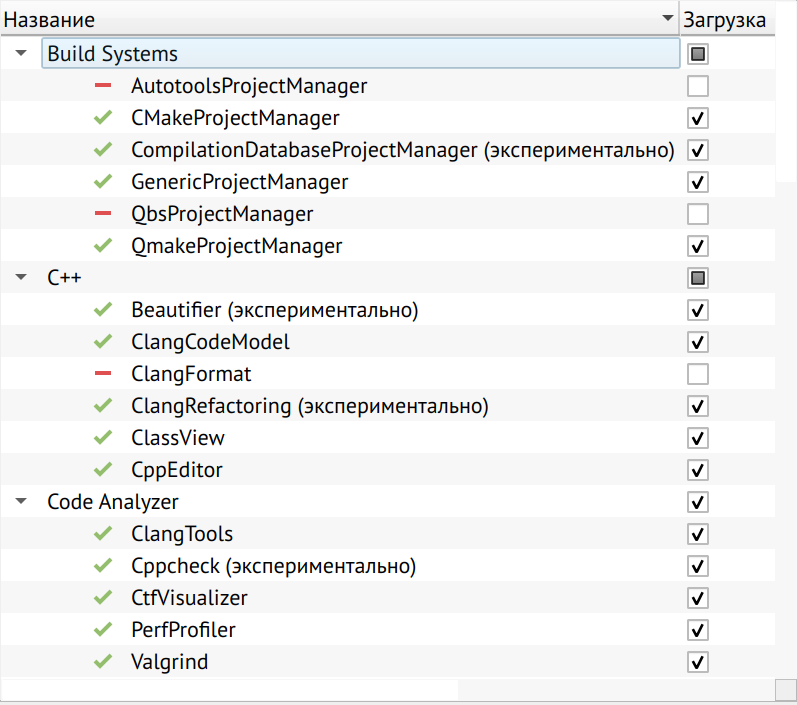Enable loading of AutotoolsProjectManager plugin

pyautogui.click(x=698, y=86)
